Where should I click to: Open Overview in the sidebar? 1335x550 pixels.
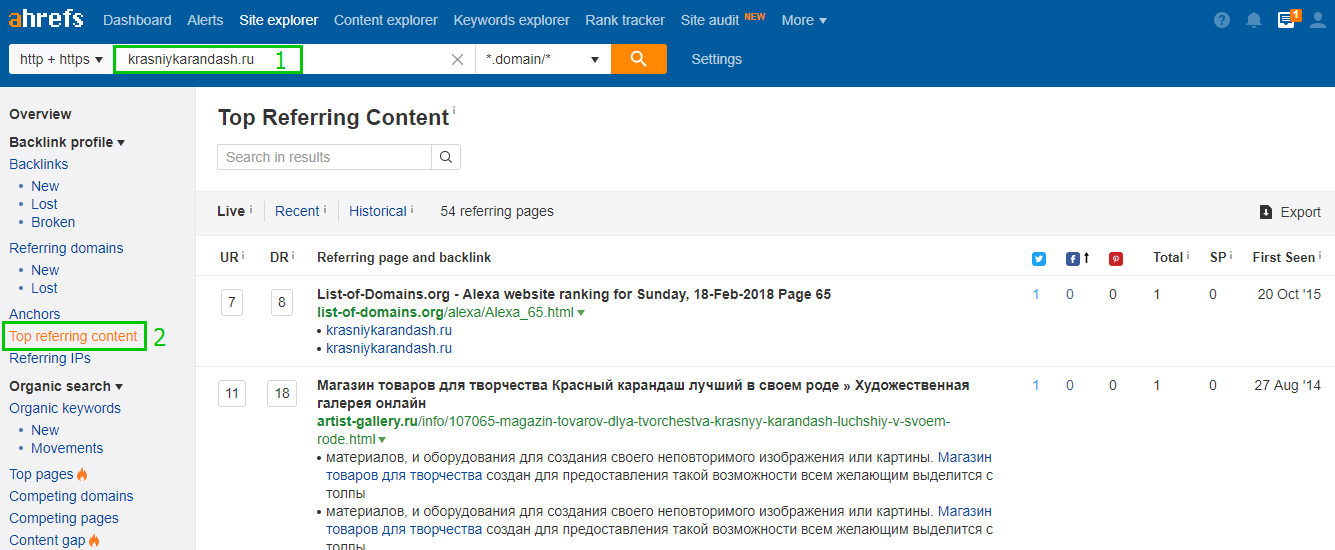(40, 114)
